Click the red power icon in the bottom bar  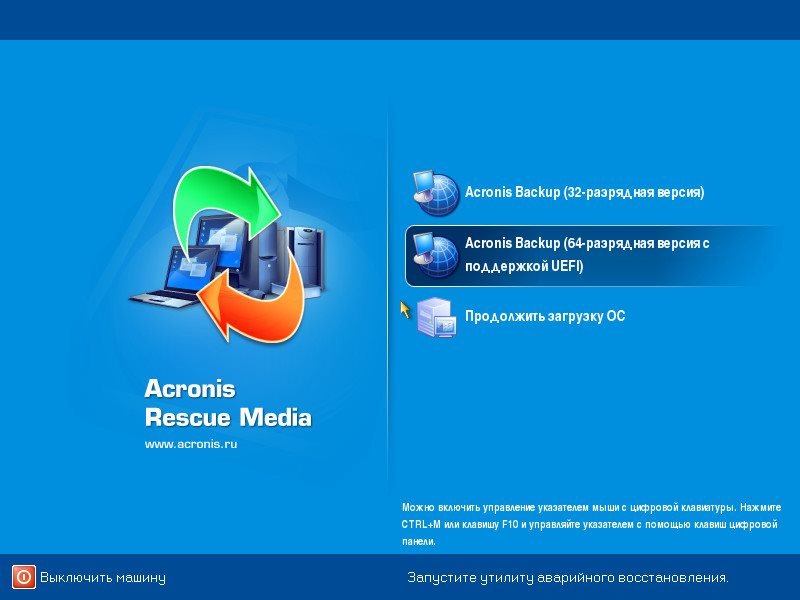[24, 577]
